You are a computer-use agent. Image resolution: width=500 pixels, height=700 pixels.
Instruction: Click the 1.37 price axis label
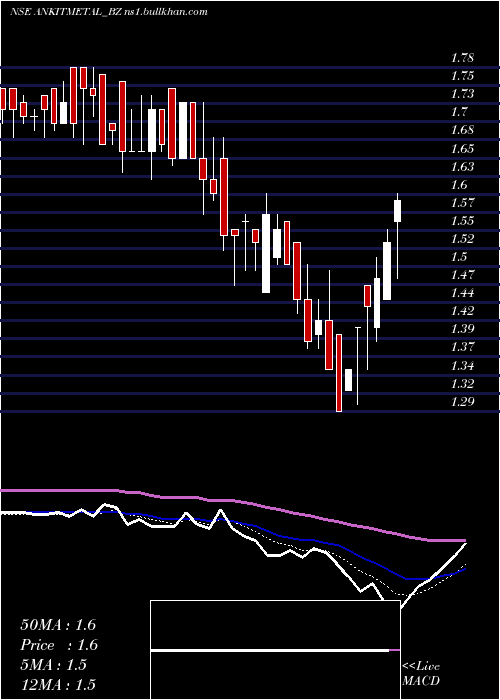[462, 347]
